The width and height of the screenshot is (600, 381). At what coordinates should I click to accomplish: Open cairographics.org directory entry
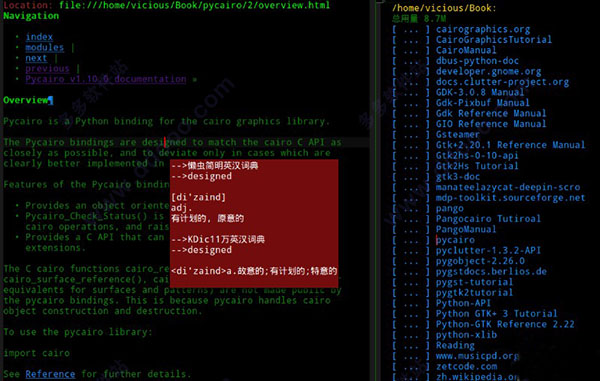(x=483, y=29)
